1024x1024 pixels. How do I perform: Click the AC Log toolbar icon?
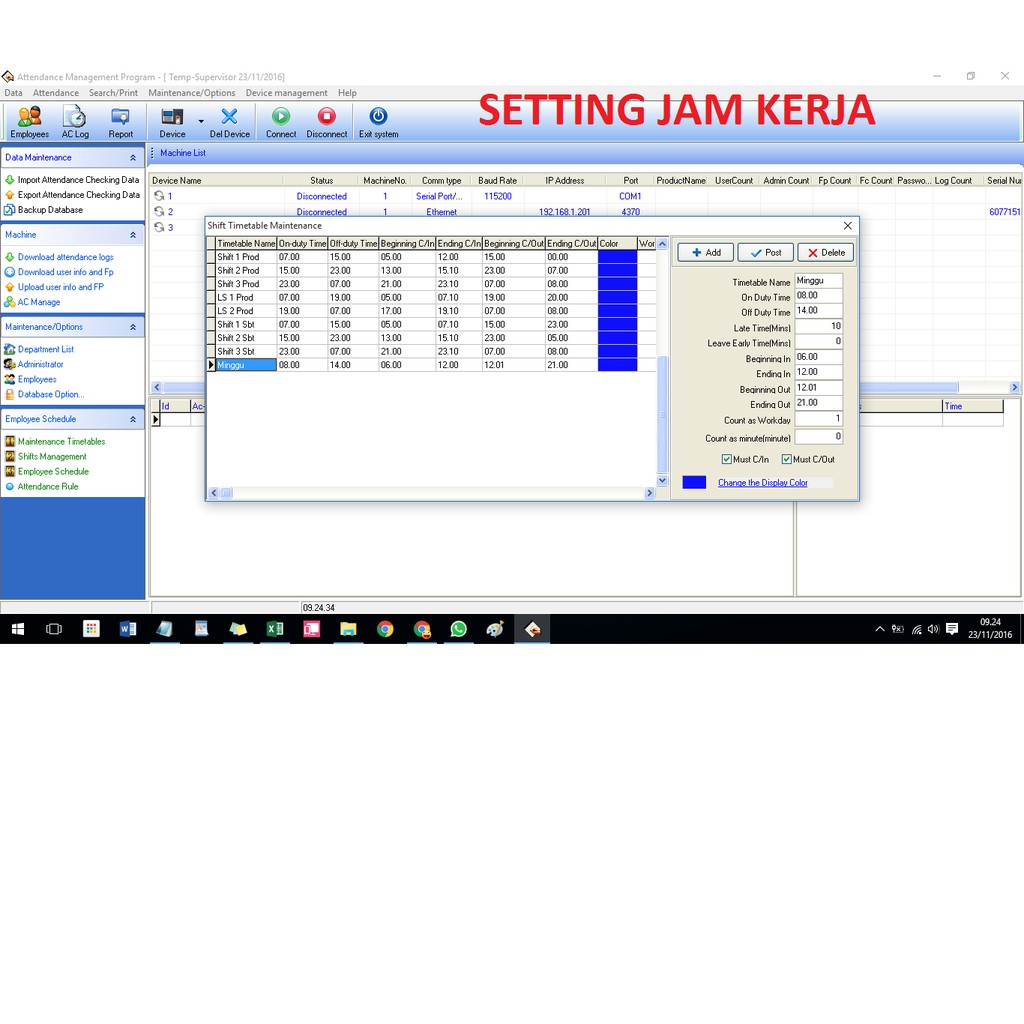click(75, 122)
